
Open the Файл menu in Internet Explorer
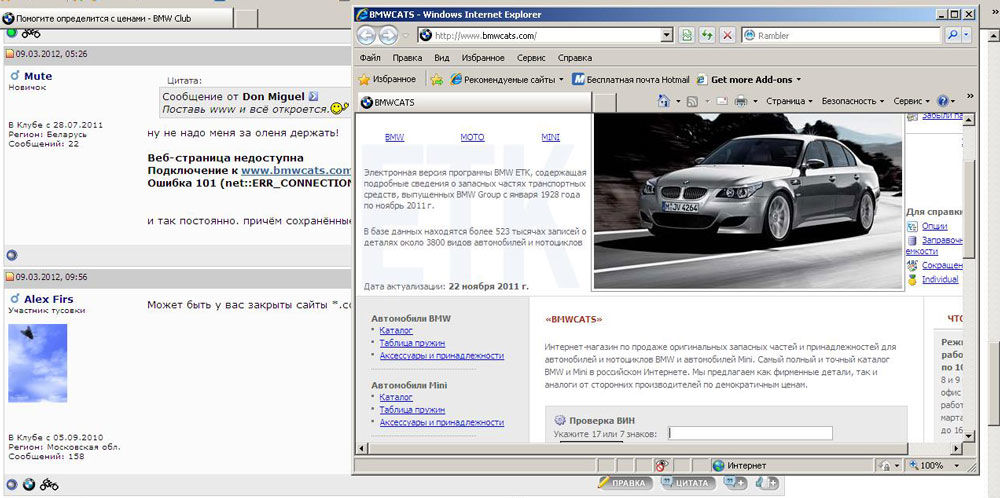click(x=370, y=57)
